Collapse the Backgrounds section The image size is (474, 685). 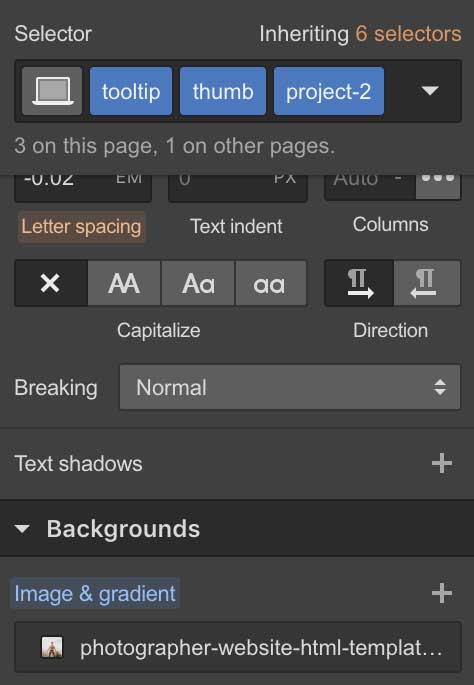pos(22,529)
